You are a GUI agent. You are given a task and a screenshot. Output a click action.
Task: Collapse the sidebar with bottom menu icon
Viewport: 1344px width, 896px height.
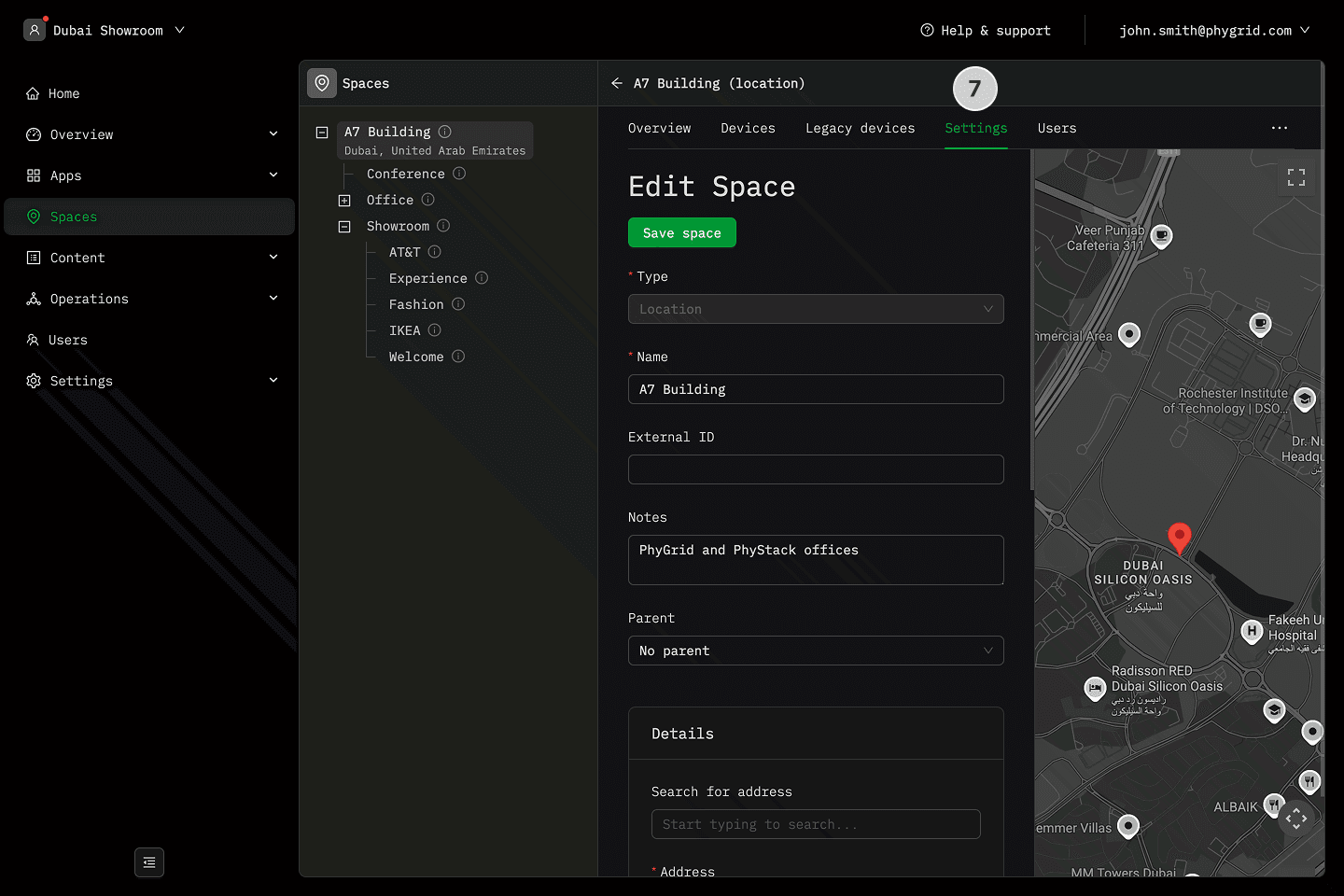tap(149, 862)
